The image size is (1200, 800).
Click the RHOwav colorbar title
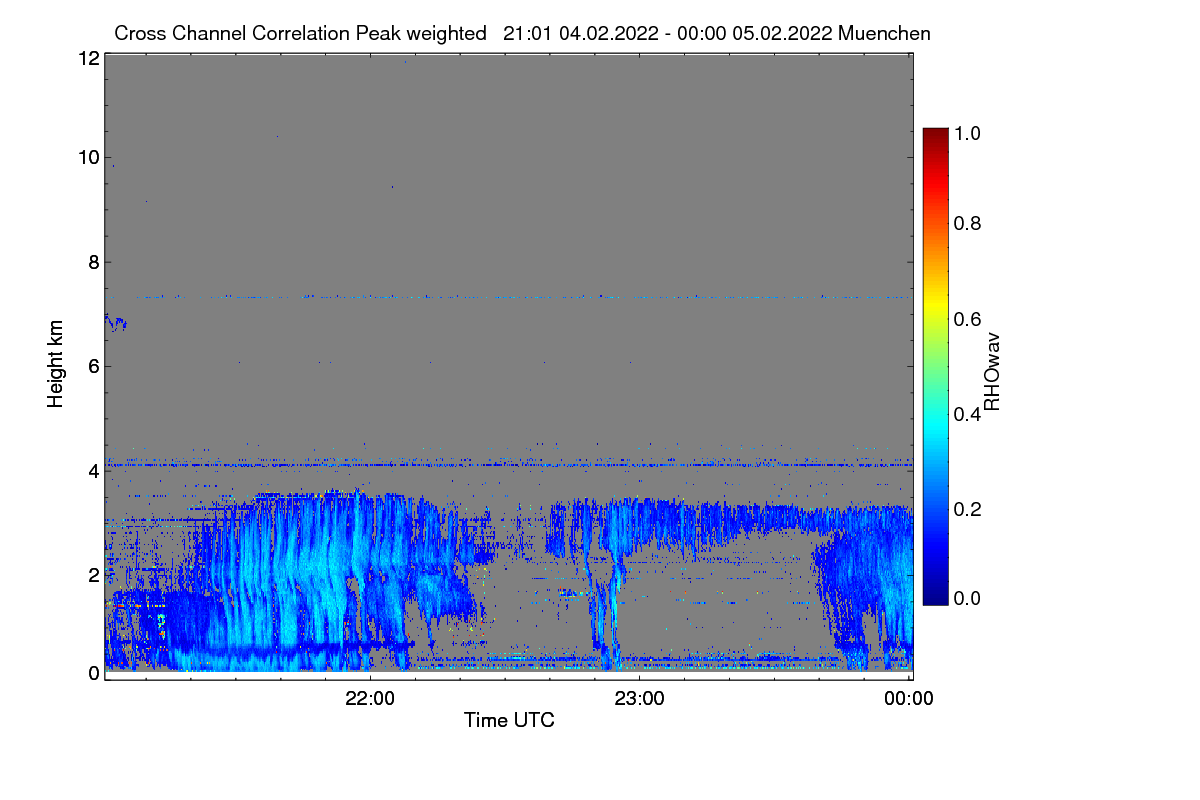993,372
